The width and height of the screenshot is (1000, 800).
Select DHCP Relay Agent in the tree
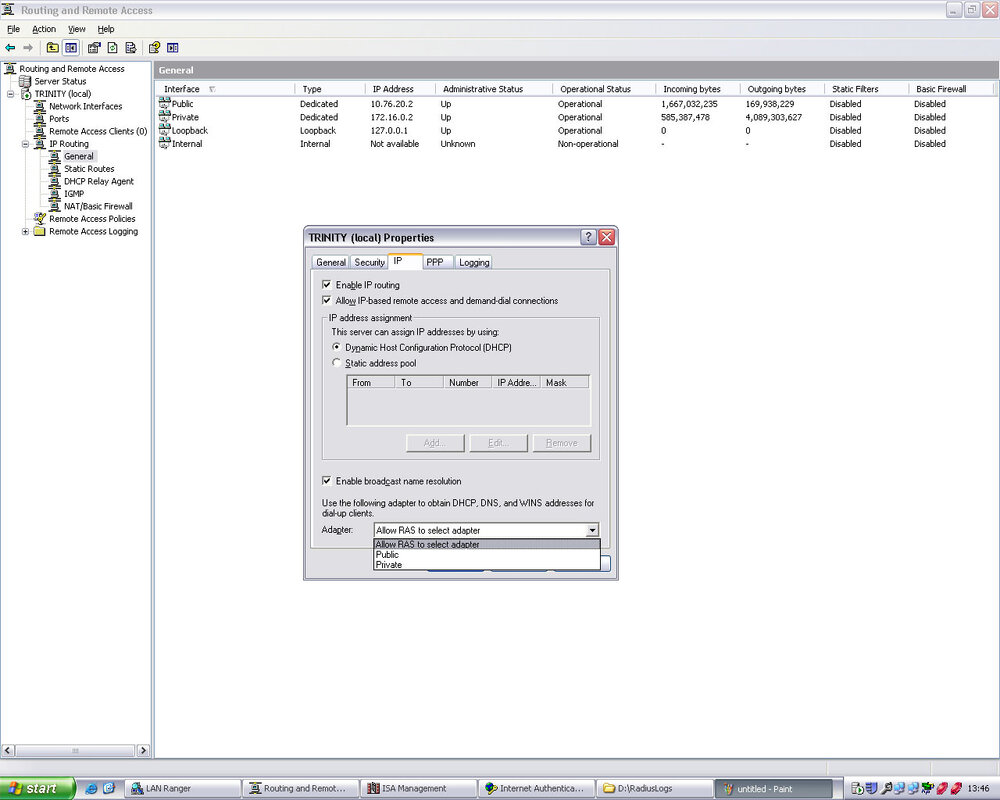coord(98,181)
